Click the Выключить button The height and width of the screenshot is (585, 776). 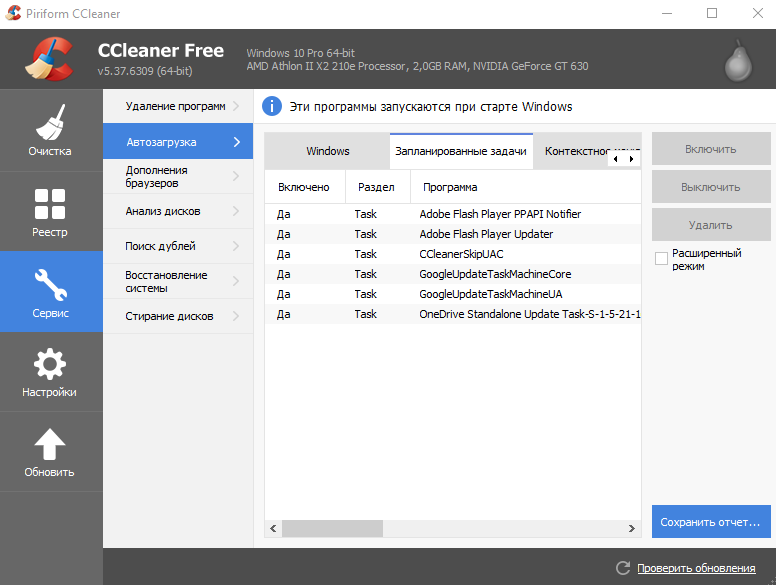711,187
